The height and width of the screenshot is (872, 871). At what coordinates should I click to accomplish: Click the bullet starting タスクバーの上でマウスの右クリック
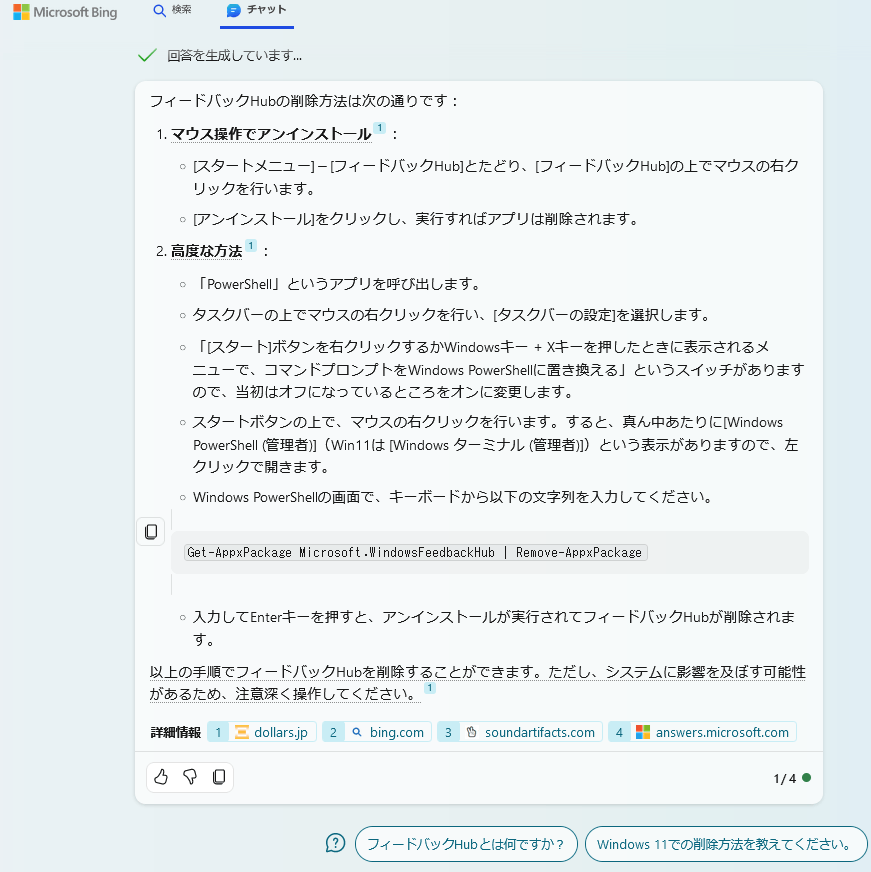tap(452, 315)
